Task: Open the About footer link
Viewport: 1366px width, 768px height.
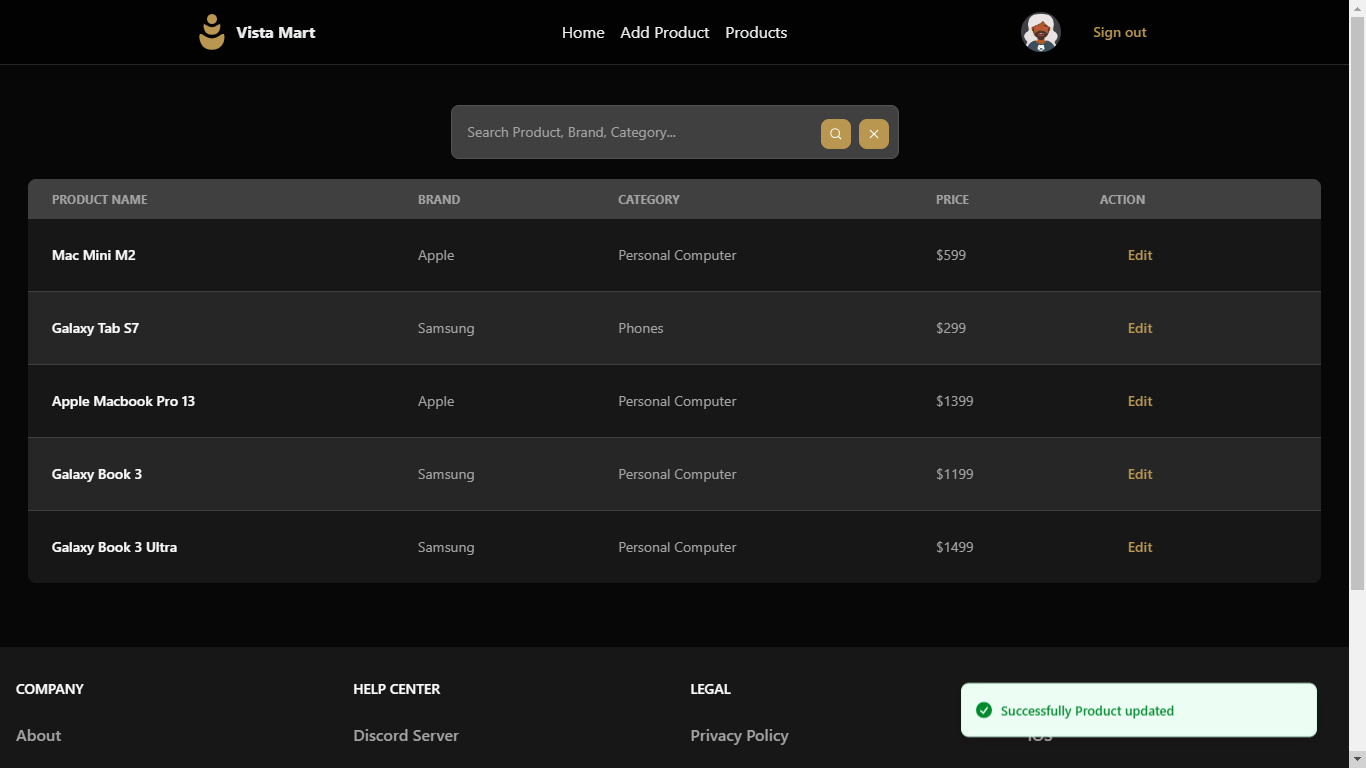Action: tap(39, 735)
